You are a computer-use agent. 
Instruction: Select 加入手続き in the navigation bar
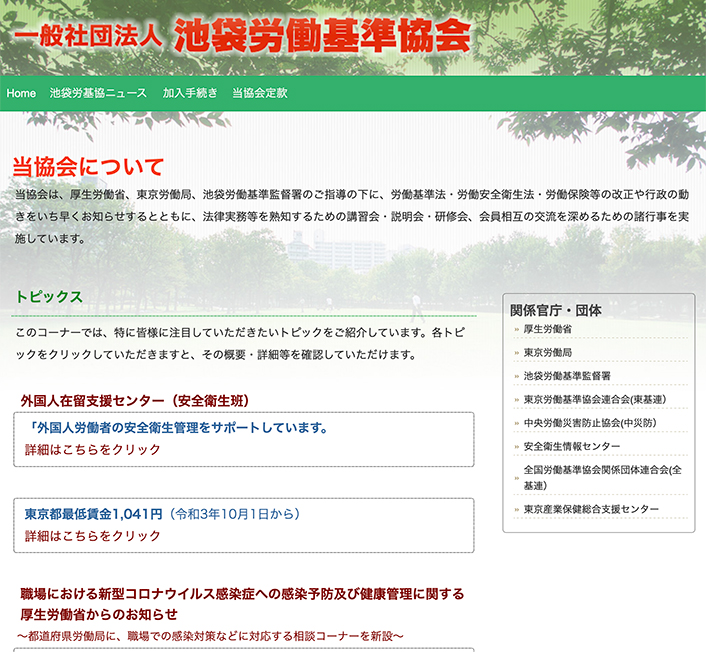point(190,93)
